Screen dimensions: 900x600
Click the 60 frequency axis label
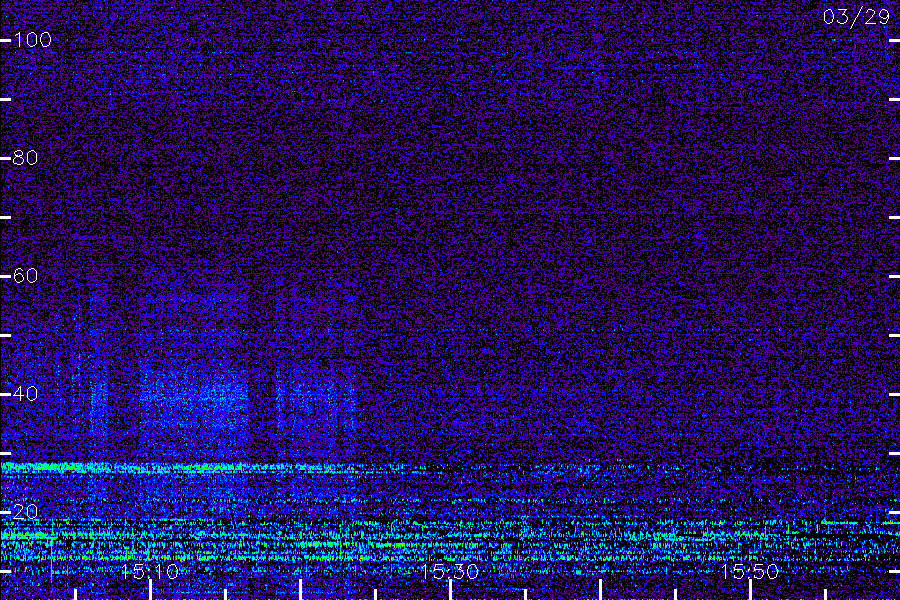click(25, 276)
